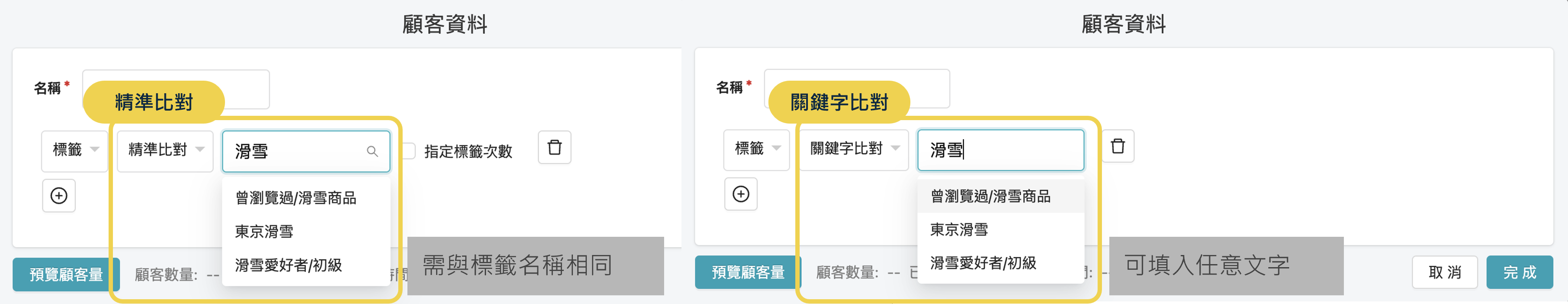Add a new condition with the plus icon, left panel
The image size is (1568, 304).
pos(59,195)
